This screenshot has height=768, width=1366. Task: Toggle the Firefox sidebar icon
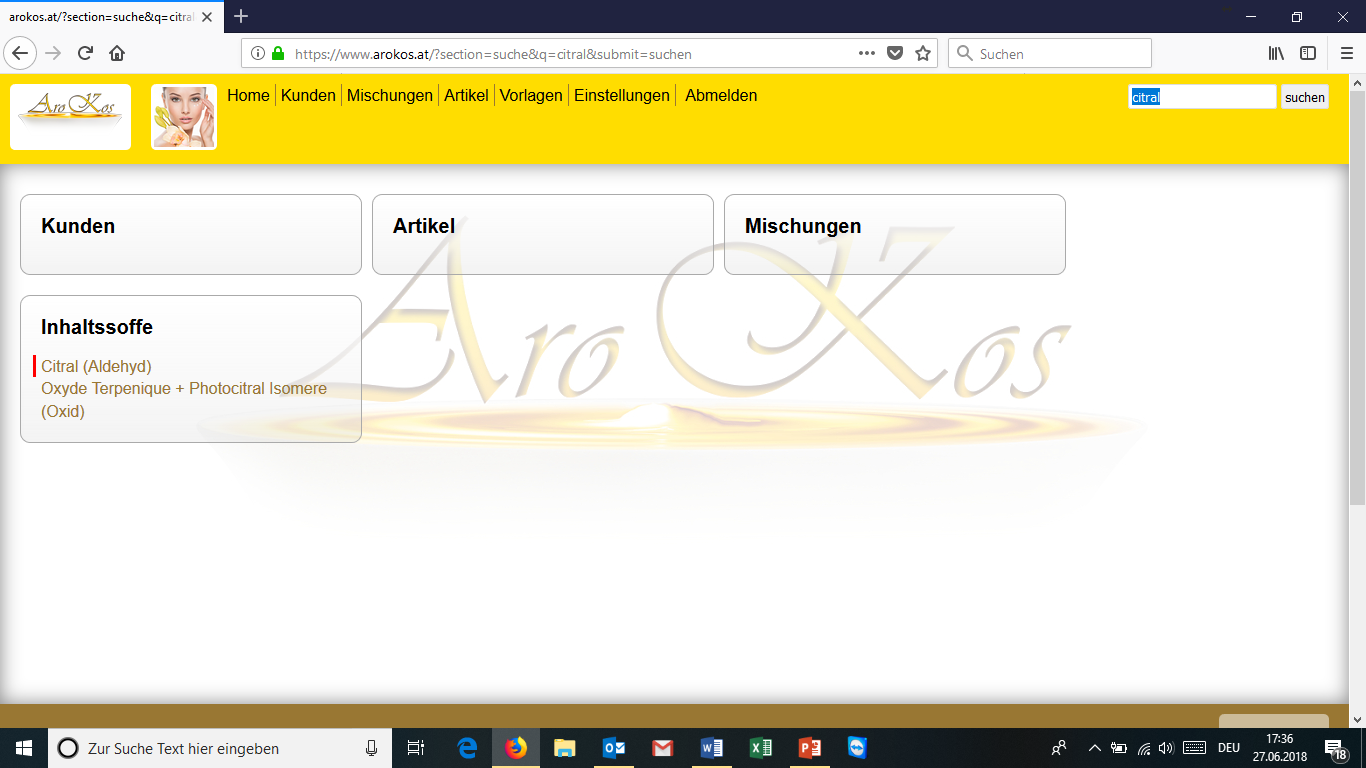(x=1308, y=53)
